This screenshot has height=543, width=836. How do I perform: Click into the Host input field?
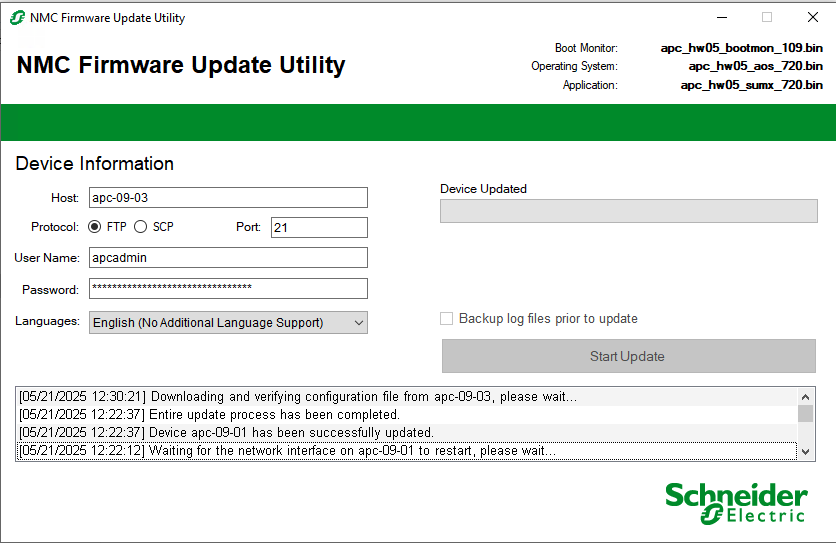(x=228, y=197)
